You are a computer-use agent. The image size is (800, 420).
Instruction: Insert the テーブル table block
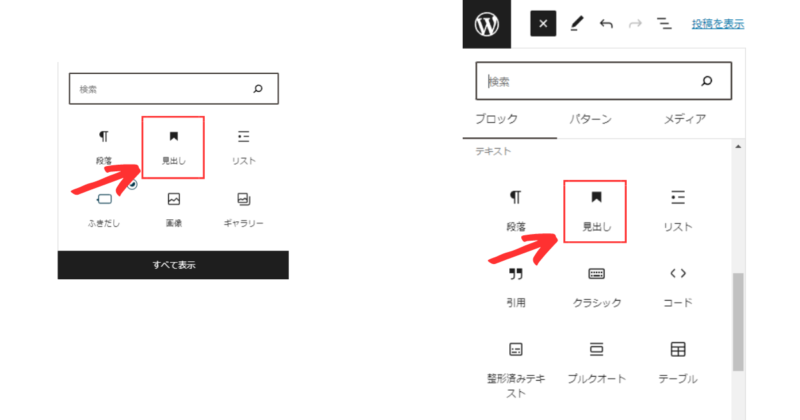(x=678, y=363)
